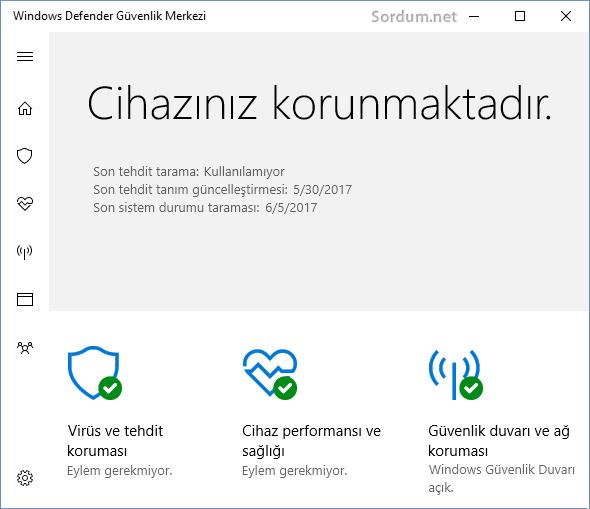This screenshot has width=590, height=509.
Task: Go to Home in sidebar
Action: 25,108
